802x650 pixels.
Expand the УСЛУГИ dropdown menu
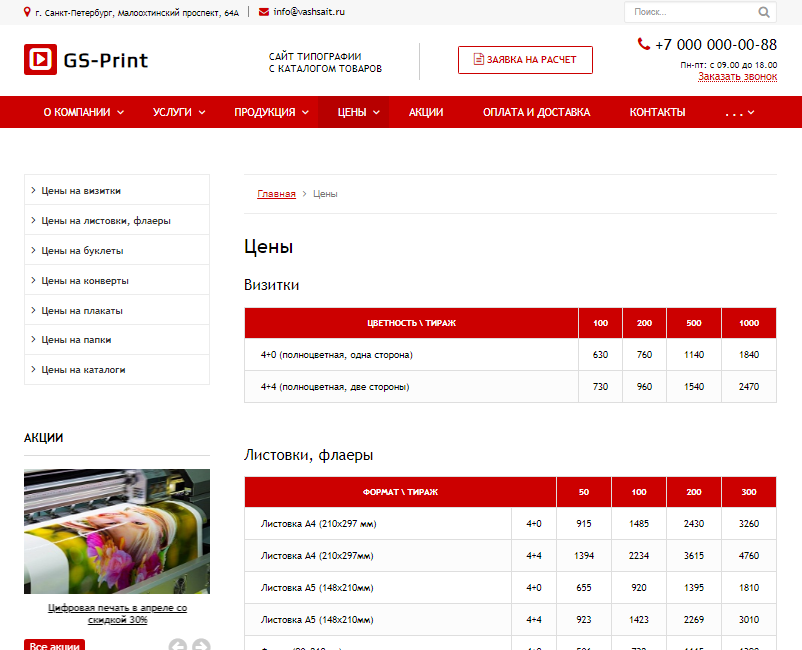click(179, 112)
